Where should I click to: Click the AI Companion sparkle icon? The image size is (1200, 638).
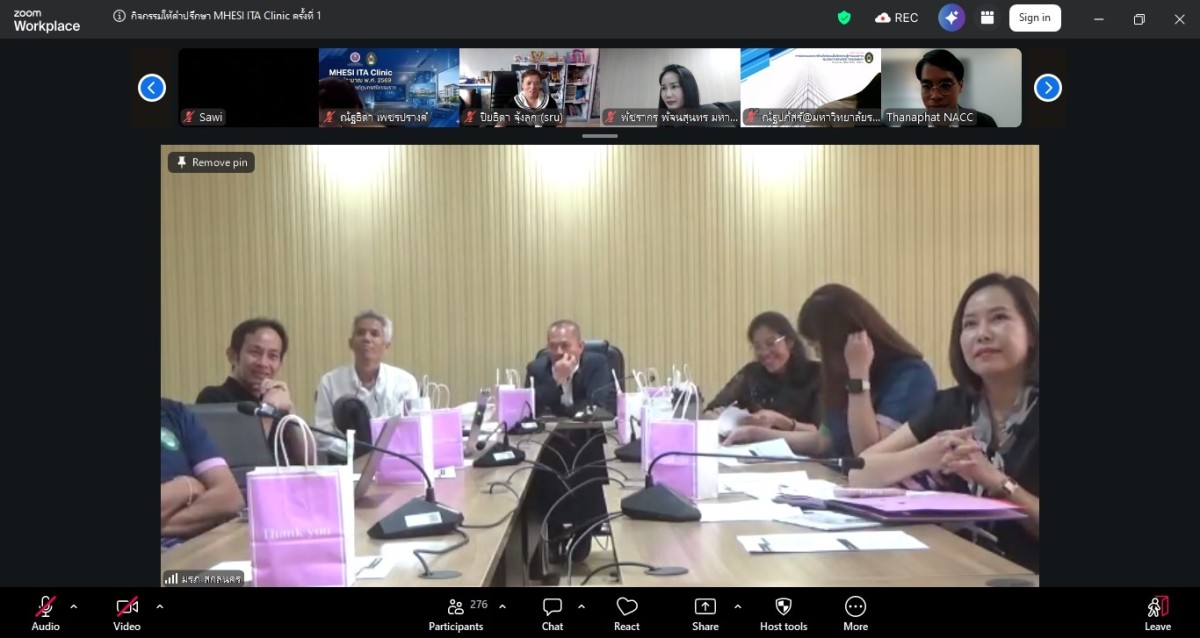[951, 18]
